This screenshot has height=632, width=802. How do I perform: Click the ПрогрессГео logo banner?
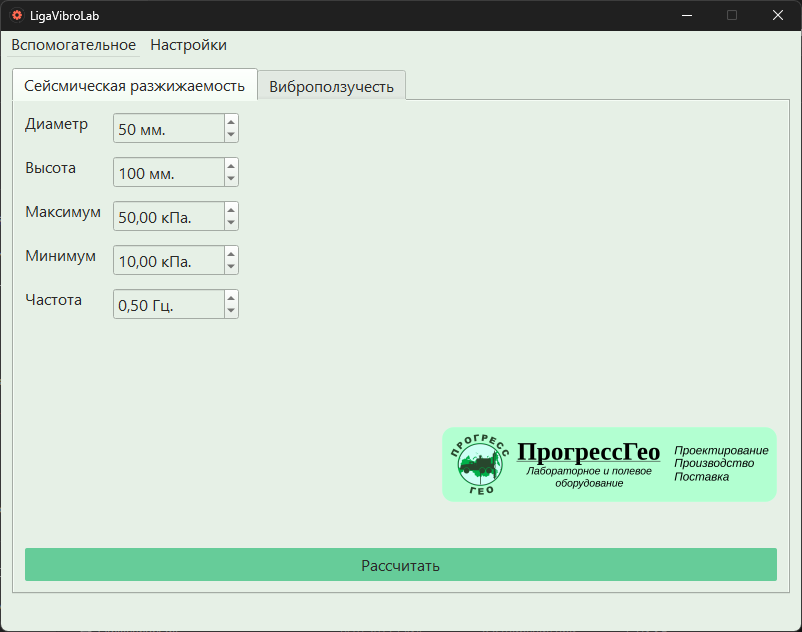pos(609,464)
